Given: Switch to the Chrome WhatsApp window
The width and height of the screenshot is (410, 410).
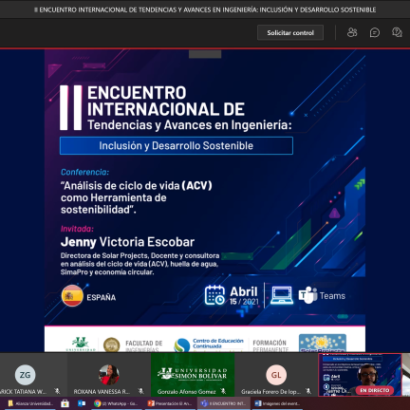Looking at the screenshot, I should coord(116,403).
